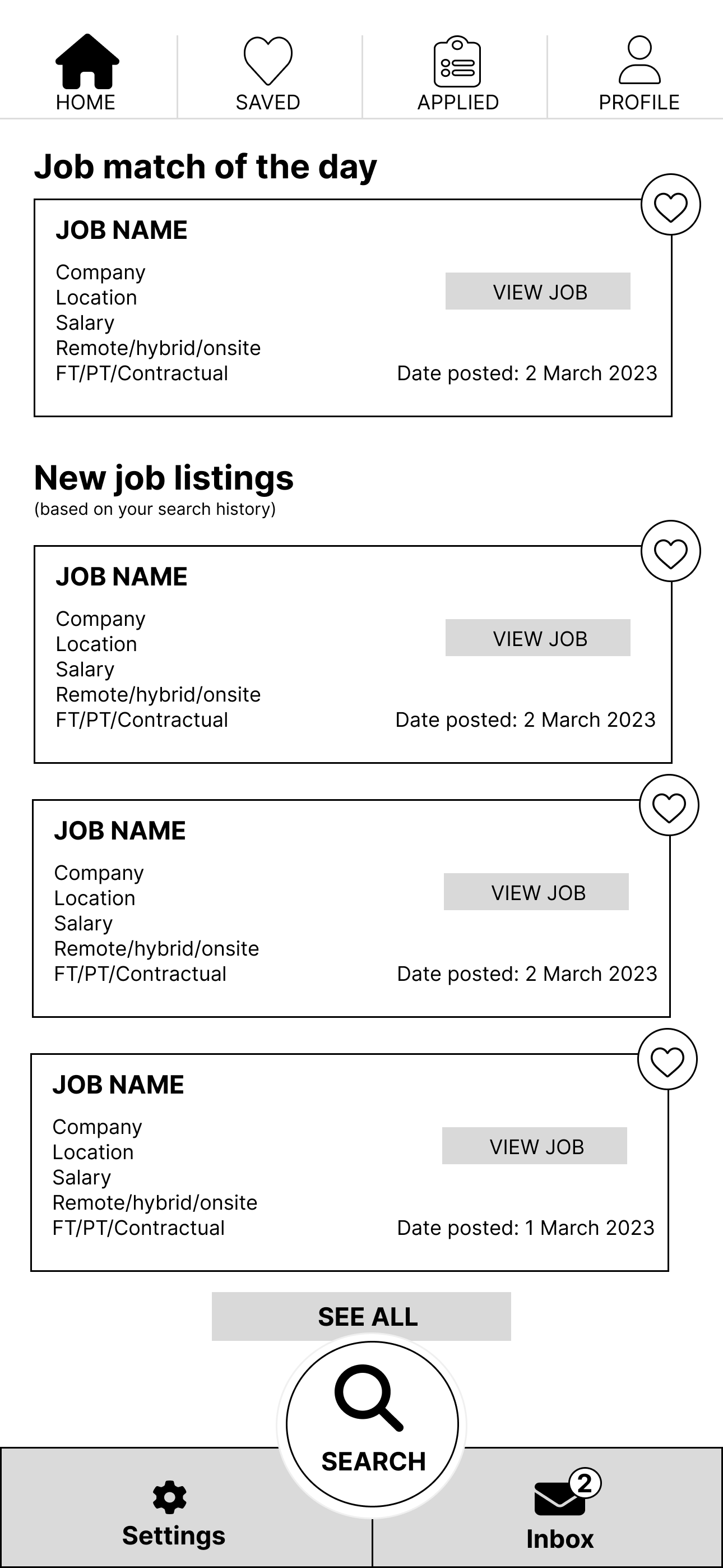
Task: Toggle heart on first New job listings card
Action: pos(671,552)
